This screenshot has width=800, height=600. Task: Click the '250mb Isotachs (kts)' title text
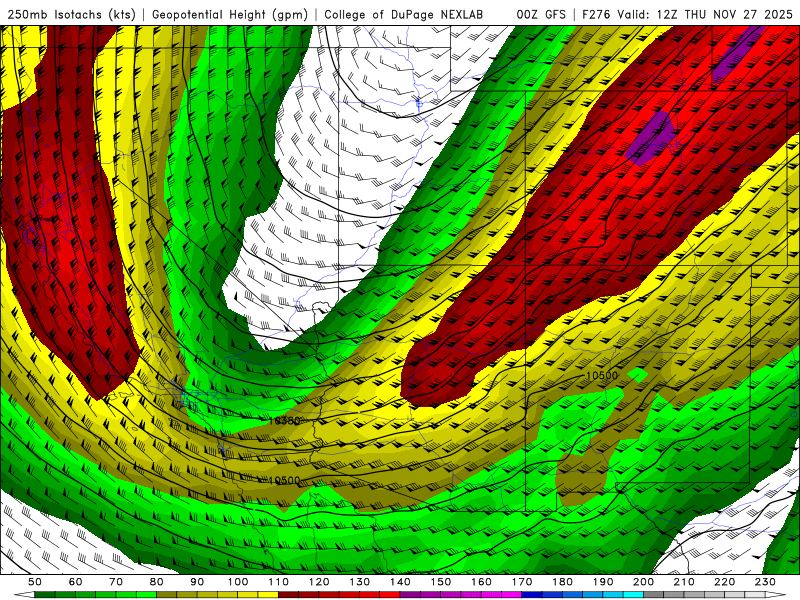coord(72,14)
